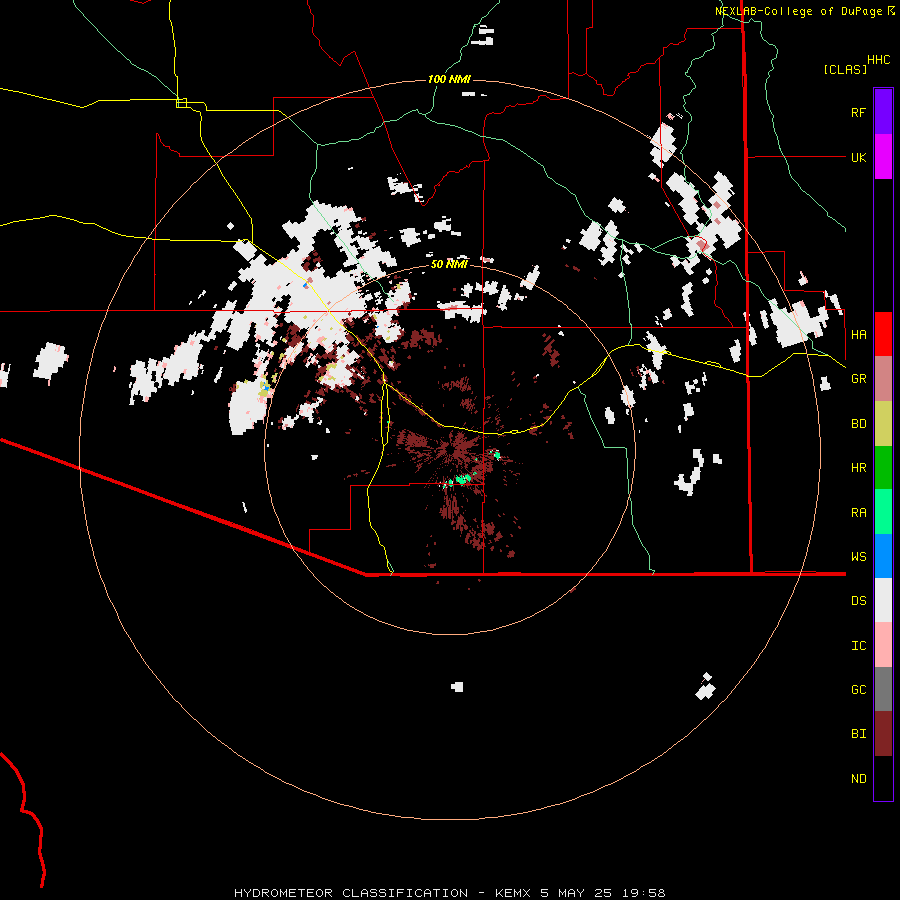Click the BD yellow legend swatch

coord(883,424)
